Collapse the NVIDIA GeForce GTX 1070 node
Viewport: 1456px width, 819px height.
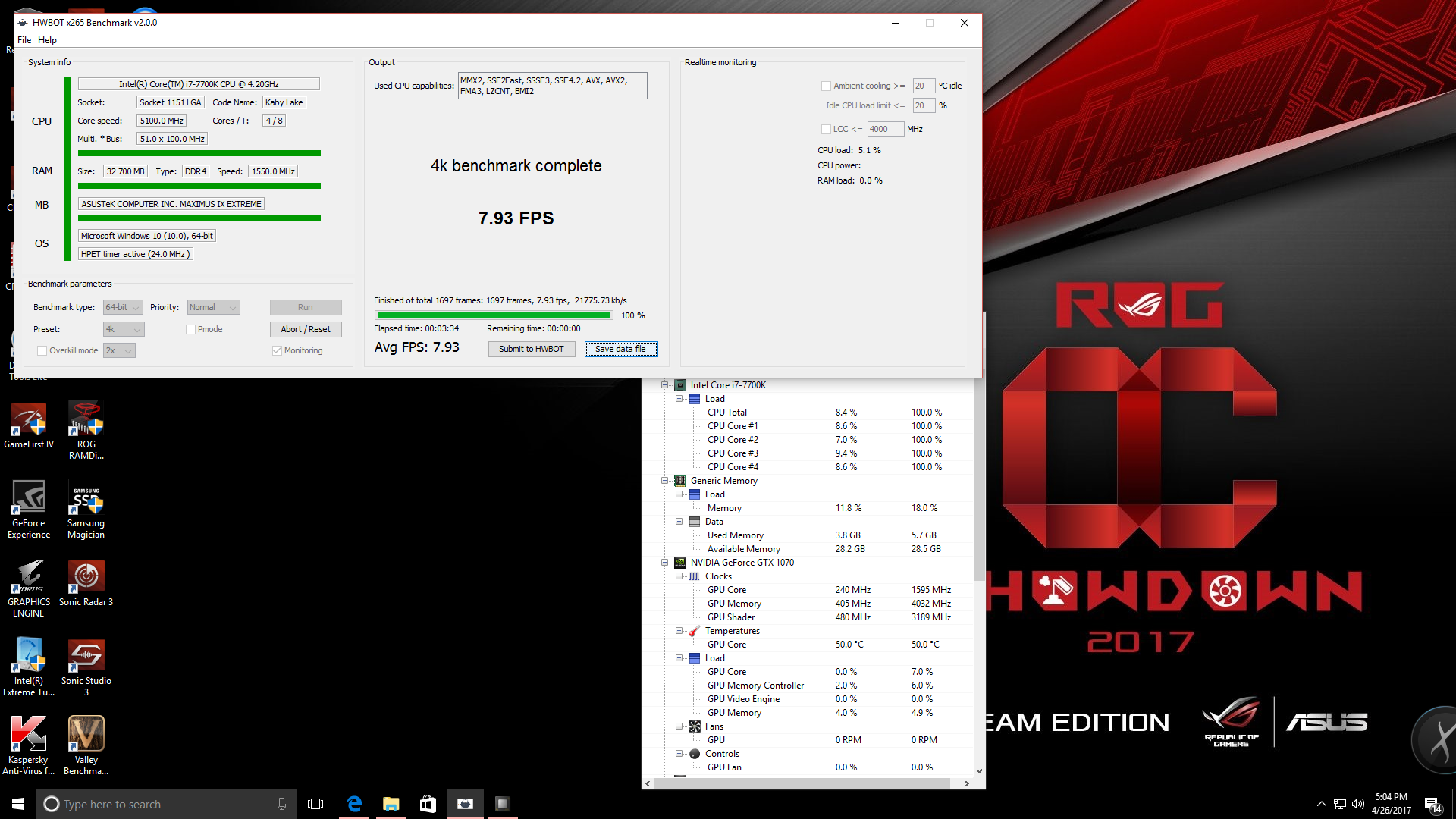tap(664, 563)
